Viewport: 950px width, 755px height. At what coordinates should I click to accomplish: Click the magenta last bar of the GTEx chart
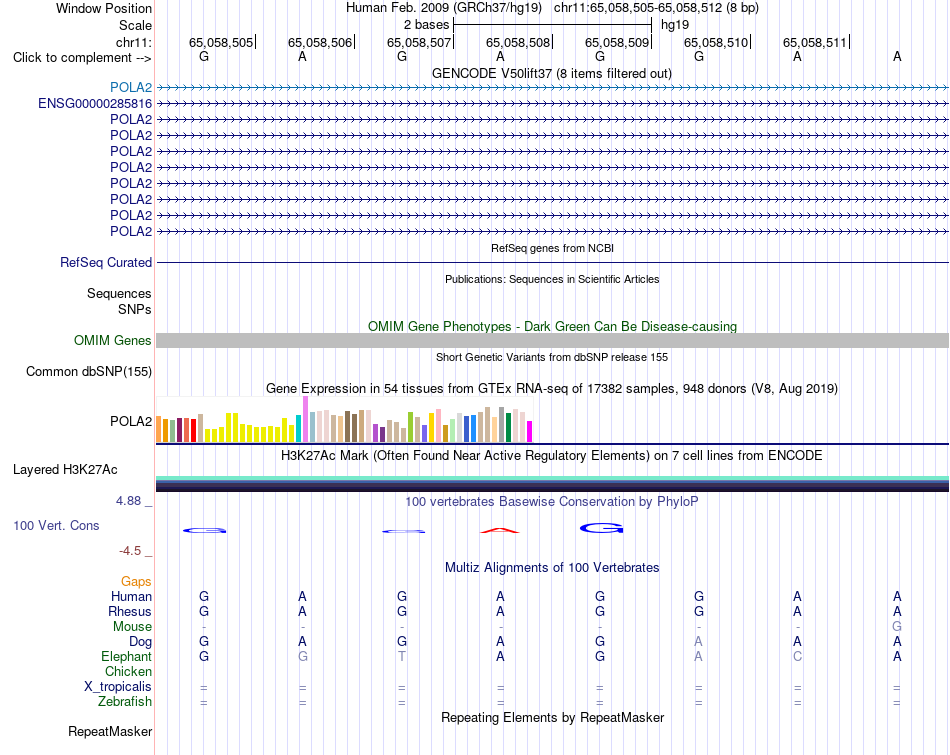click(x=530, y=431)
